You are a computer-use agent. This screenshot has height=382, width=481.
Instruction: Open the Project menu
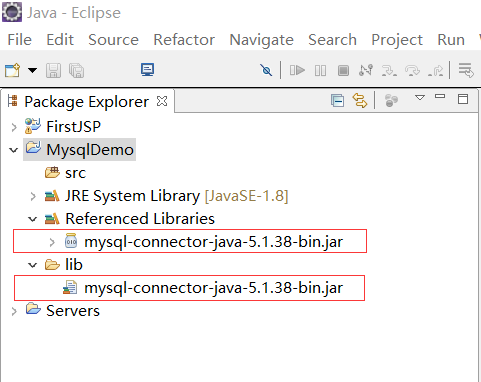pyautogui.click(x=397, y=40)
